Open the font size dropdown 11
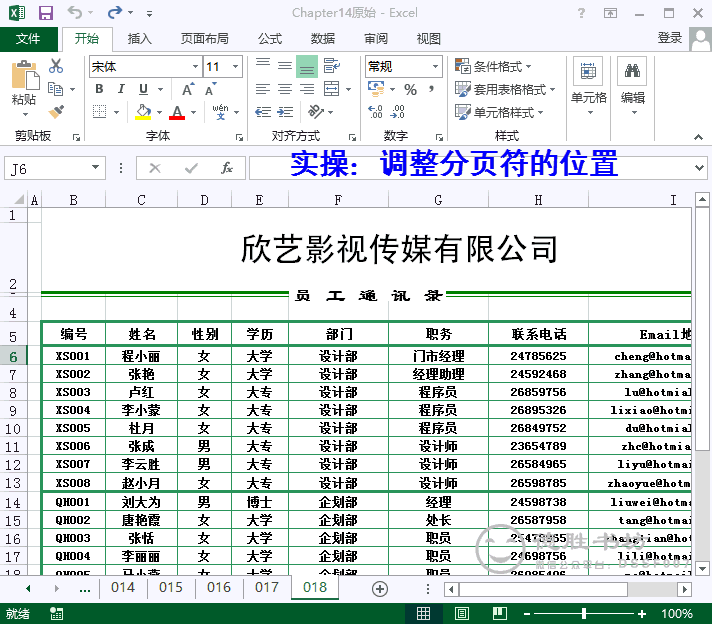The image size is (712, 624). pos(236,67)
